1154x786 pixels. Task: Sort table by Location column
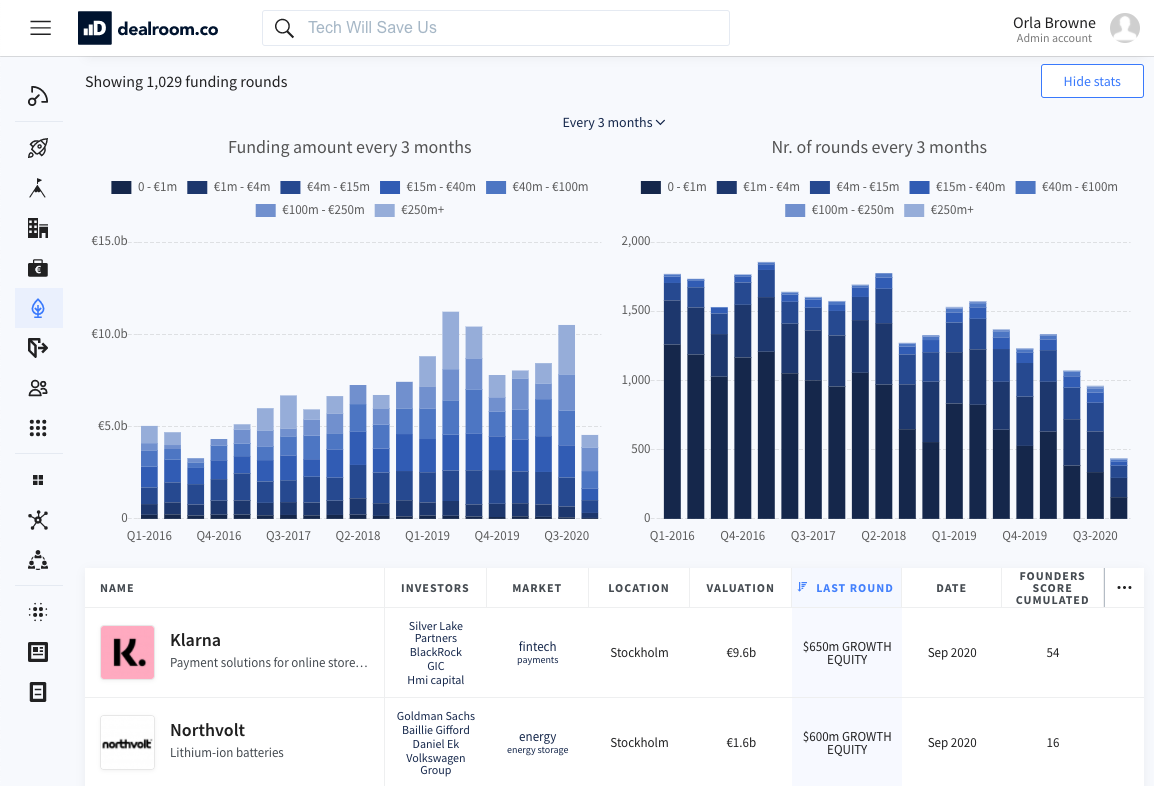pos(639,588)
